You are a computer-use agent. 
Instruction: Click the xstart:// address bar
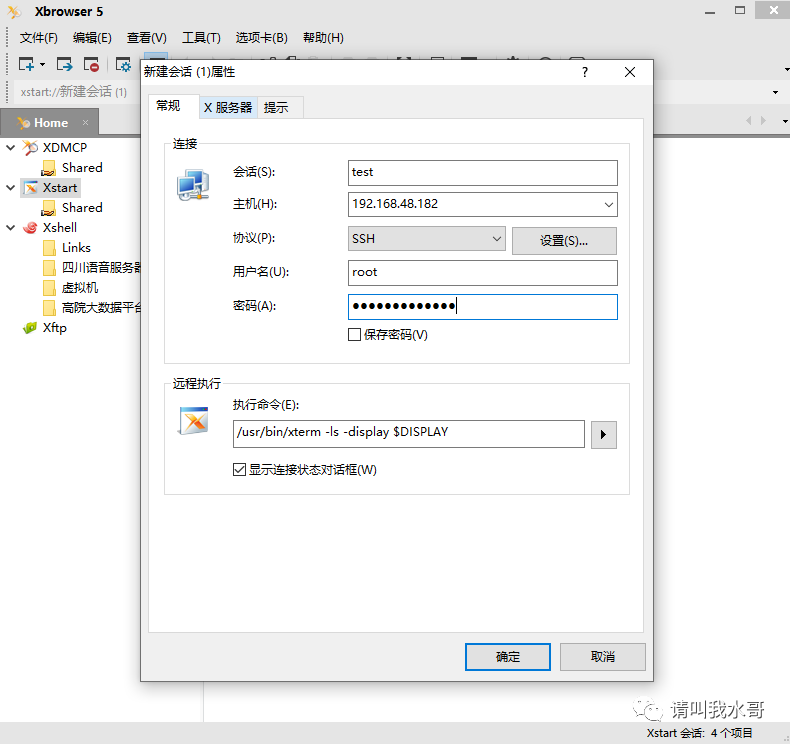[x=75, y=92]
